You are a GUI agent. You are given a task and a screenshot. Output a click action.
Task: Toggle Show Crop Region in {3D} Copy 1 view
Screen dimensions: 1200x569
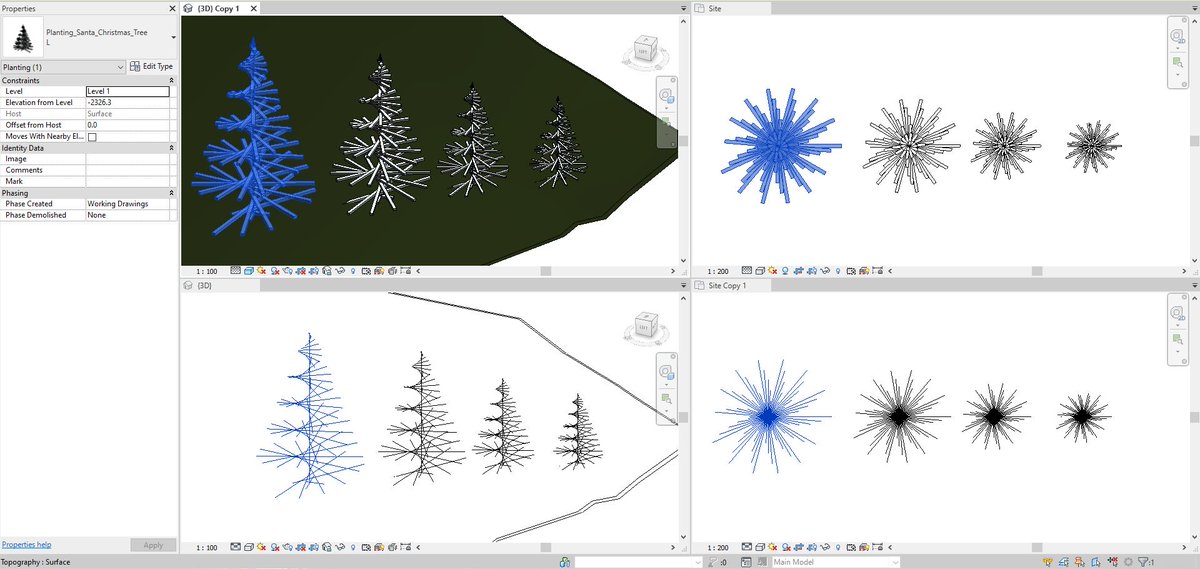[314, 270]
